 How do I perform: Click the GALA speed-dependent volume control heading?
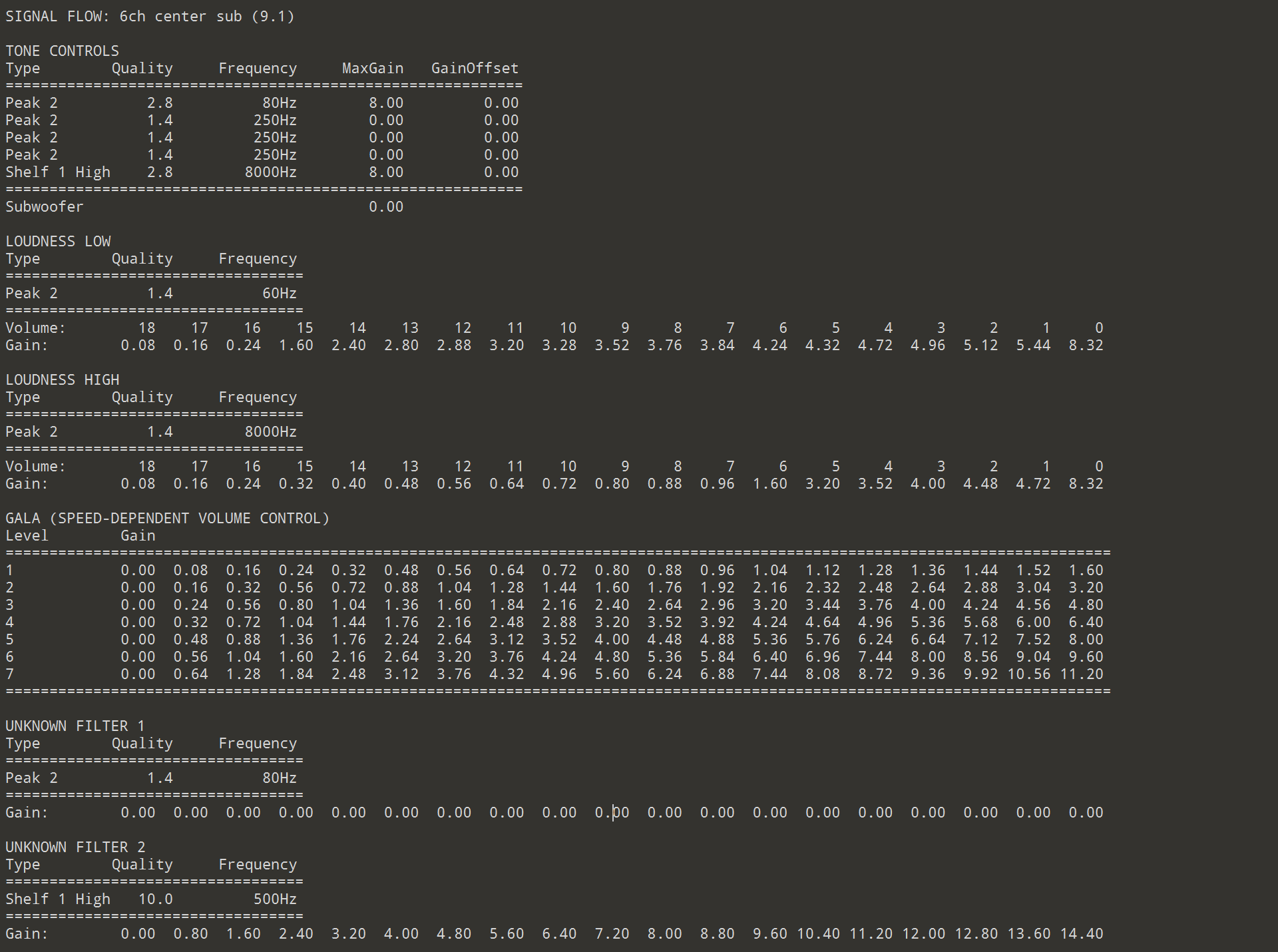coord(167,518)
